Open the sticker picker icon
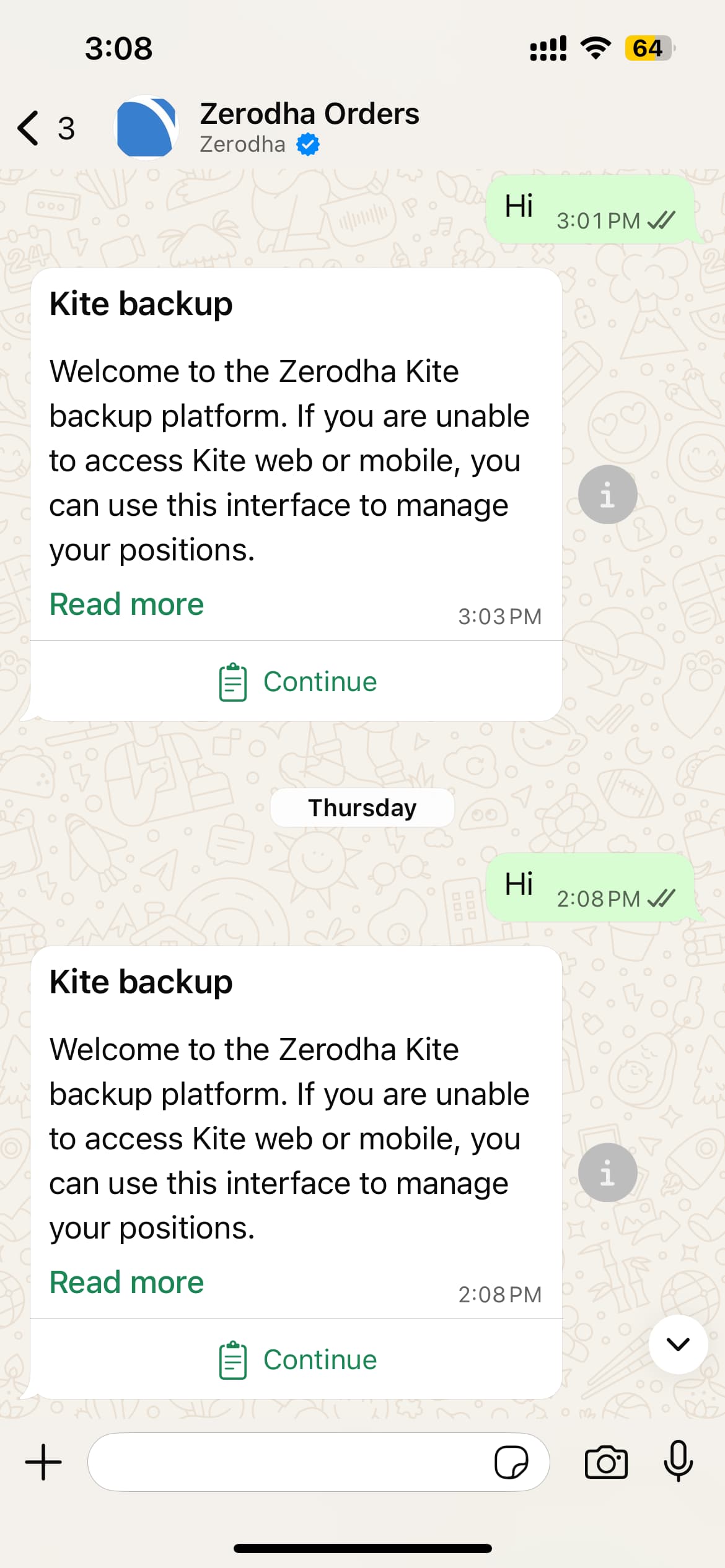 click(x=511, y=1462)
